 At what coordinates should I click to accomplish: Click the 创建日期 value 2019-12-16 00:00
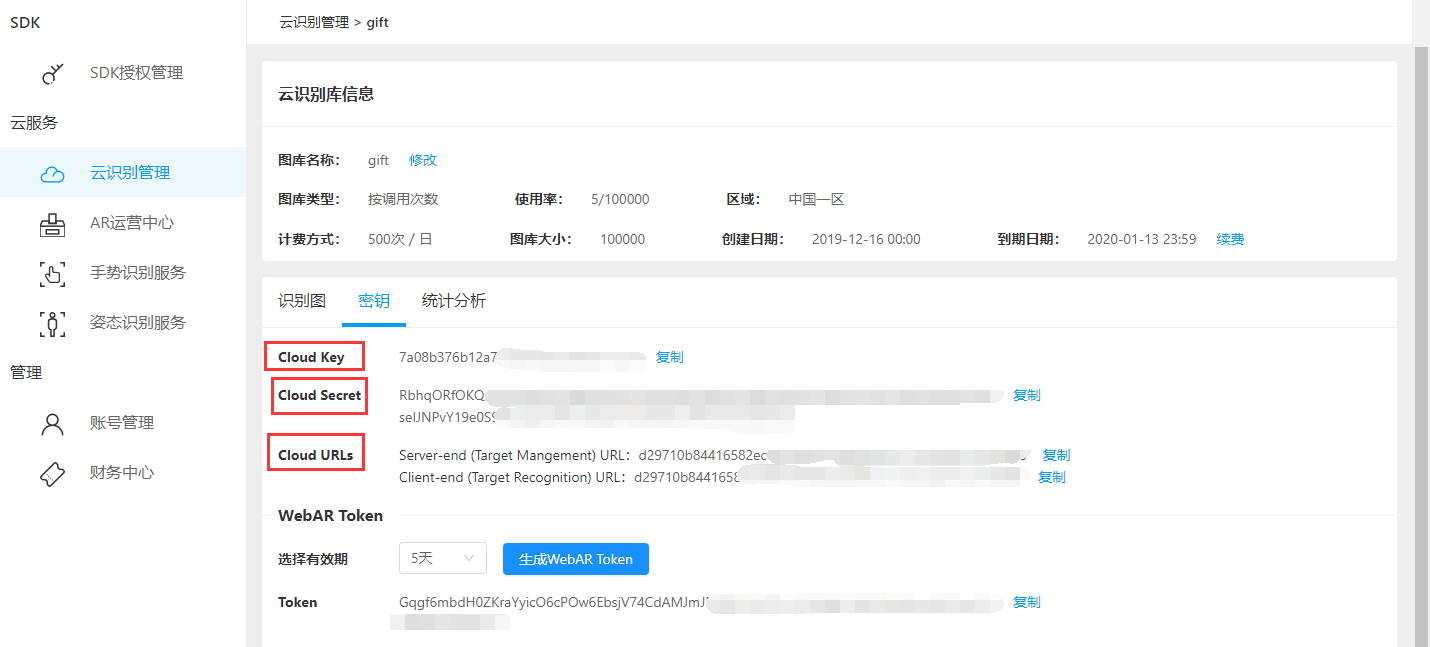click(x=866, y=239)
